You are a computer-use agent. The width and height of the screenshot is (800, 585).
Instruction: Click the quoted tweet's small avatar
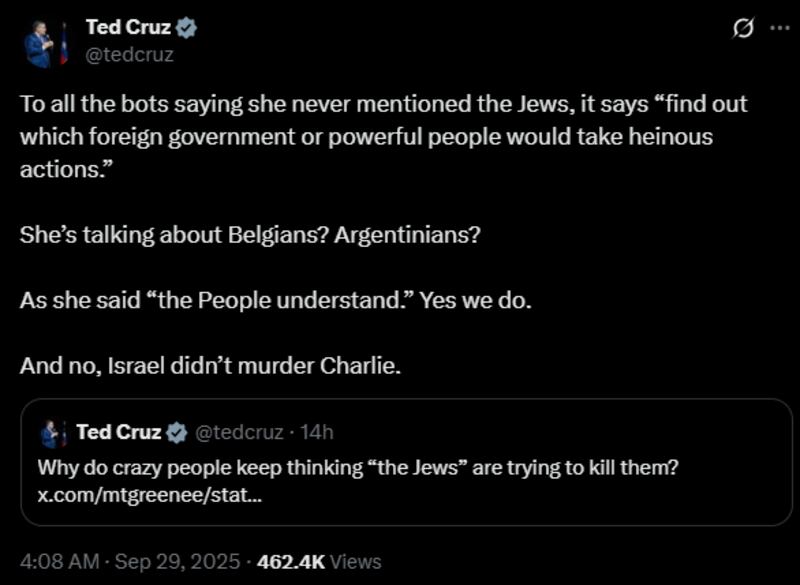click(x=56, y=430)
